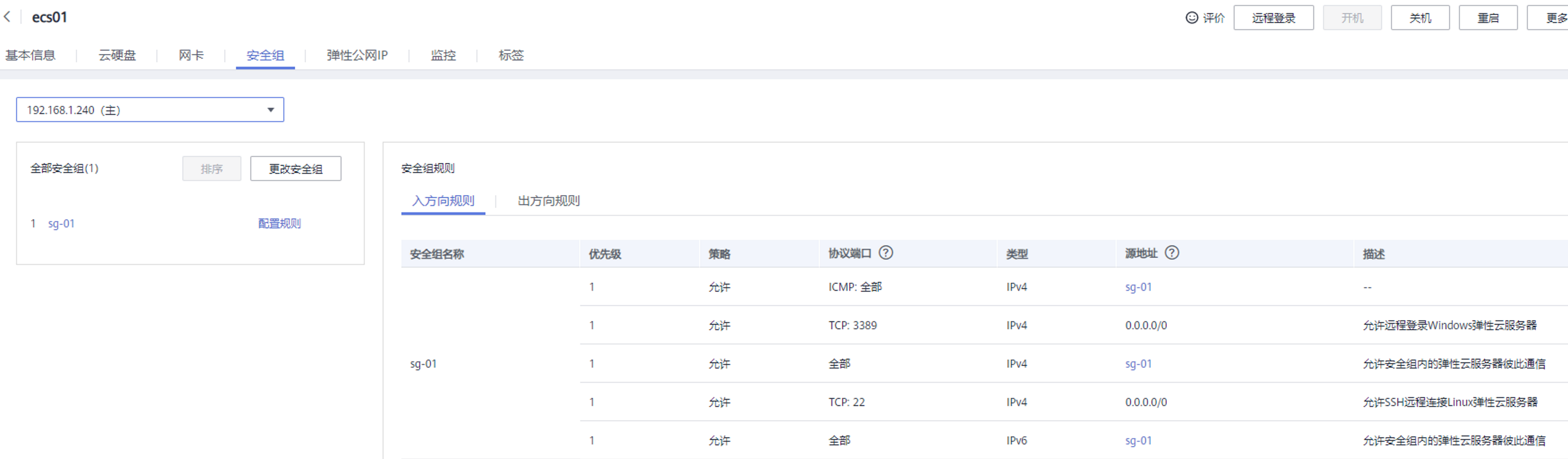This screenshot has width=1568, height=459.
Task: Open the 配置规则 link
Action: pyautogui.click(x=280, y=224)
